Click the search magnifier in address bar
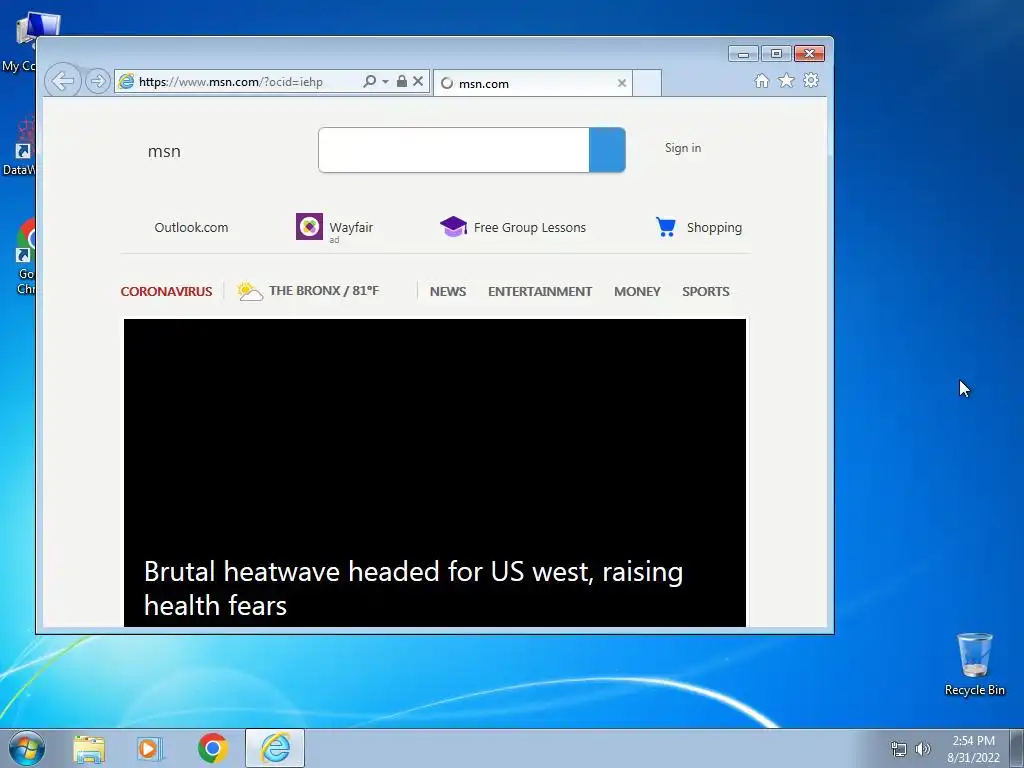The height and width of the screenshot is (768, 1024). pyautogui.click(x=370, y=82)
